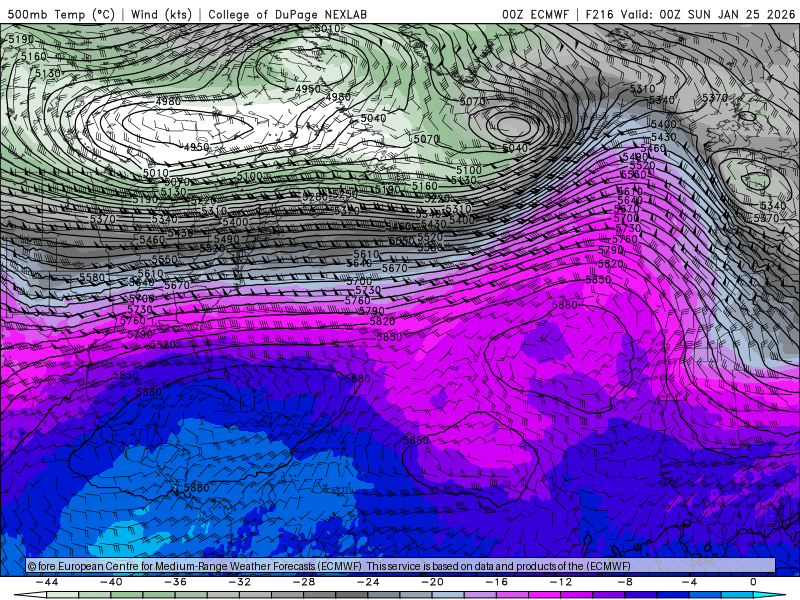The width and height of the screenshot is (800, 600).
Task: Click 'College of DuPage NEXLAB' header text
Action: (x=287, y=14)
